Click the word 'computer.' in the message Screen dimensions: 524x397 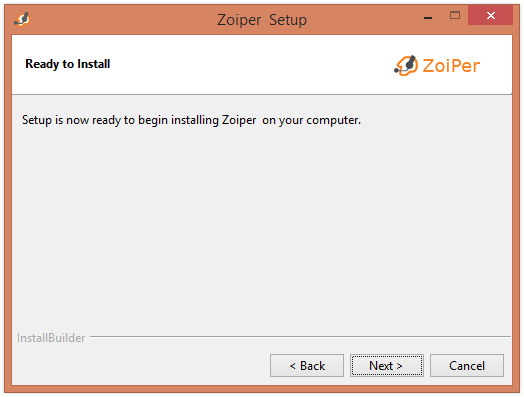click(334, 120)
